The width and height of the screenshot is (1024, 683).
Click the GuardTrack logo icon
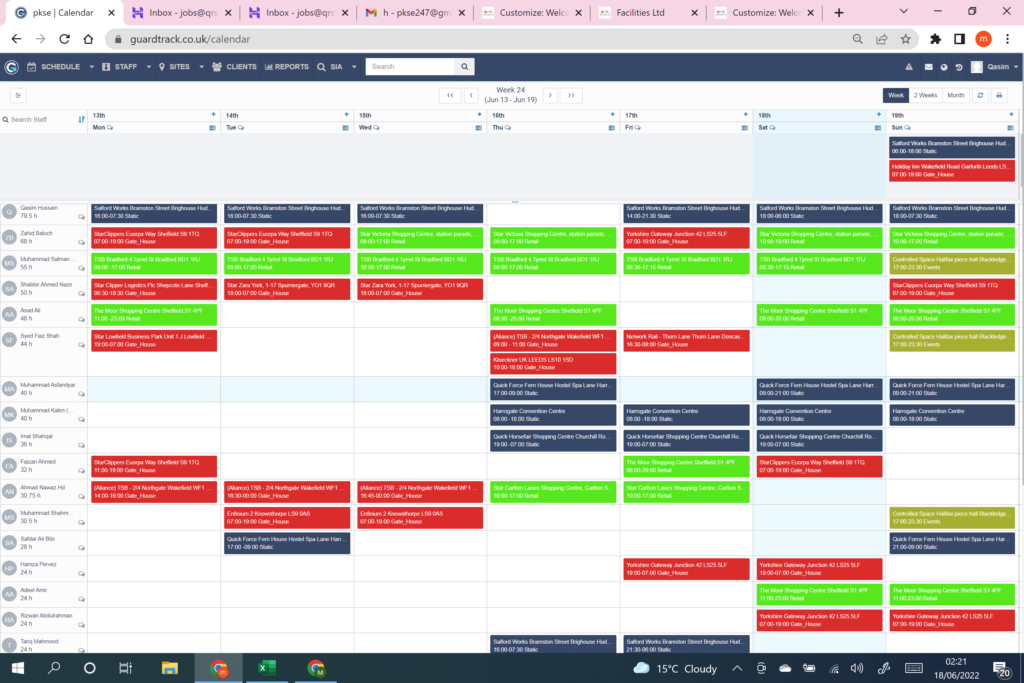click(11, 67)
